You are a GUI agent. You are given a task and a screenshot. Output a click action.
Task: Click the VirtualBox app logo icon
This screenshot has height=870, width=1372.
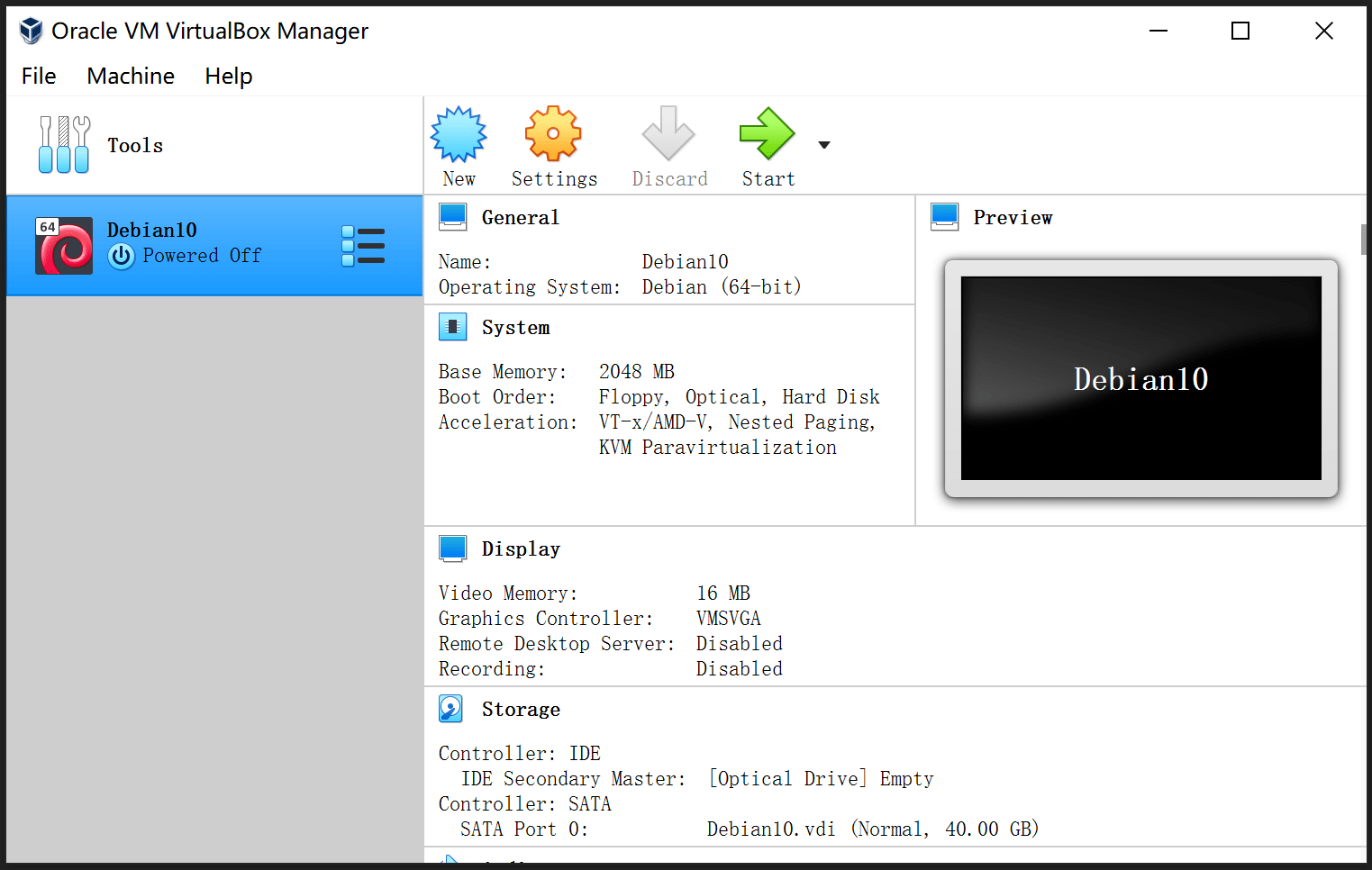(31, 31)
